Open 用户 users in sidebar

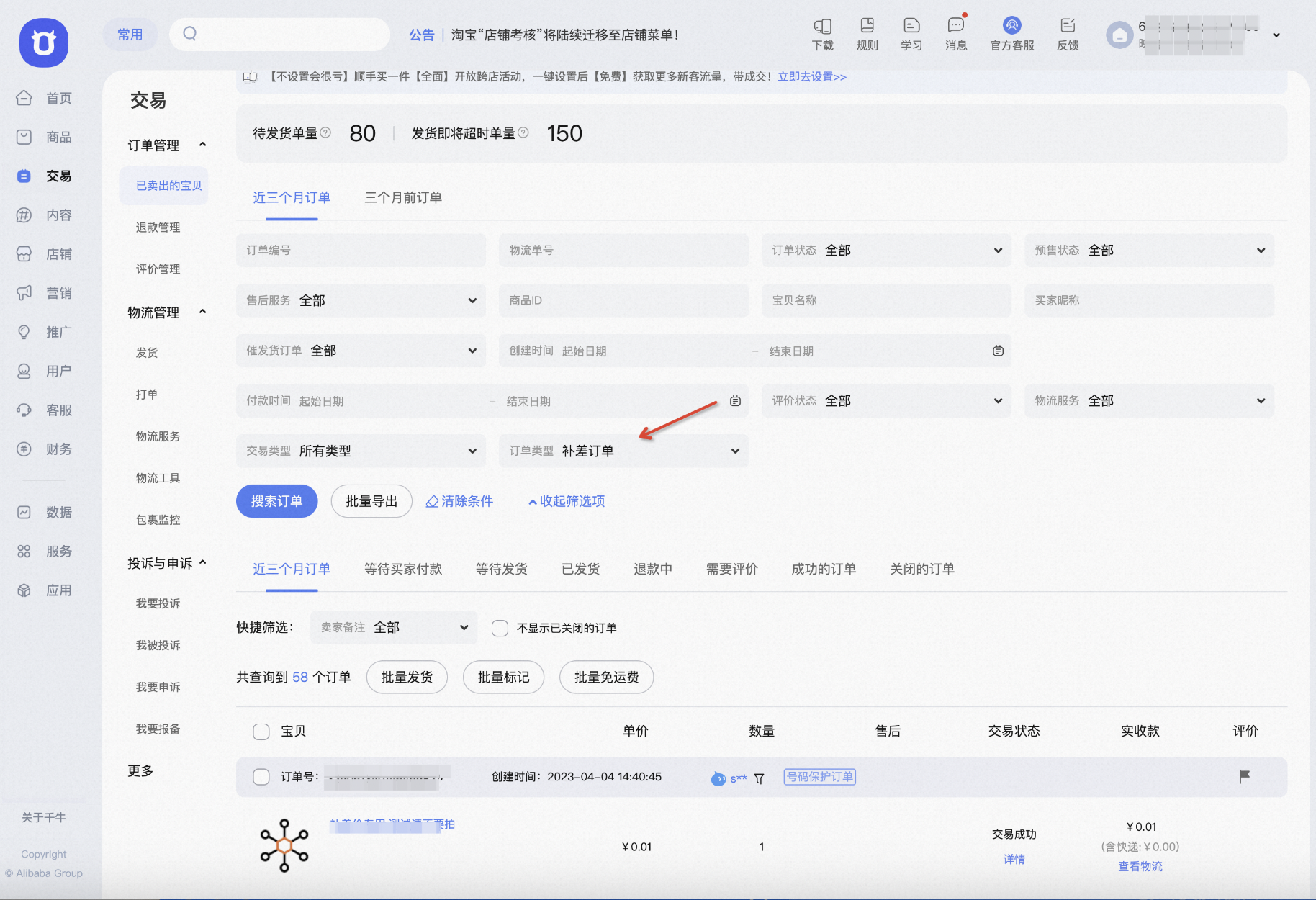[x=45, y=371]
